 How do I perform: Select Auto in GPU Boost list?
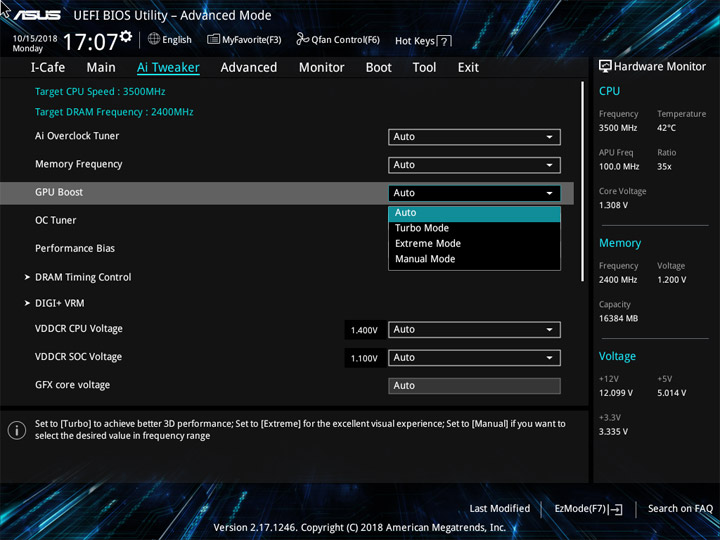[x=474, y=213]
